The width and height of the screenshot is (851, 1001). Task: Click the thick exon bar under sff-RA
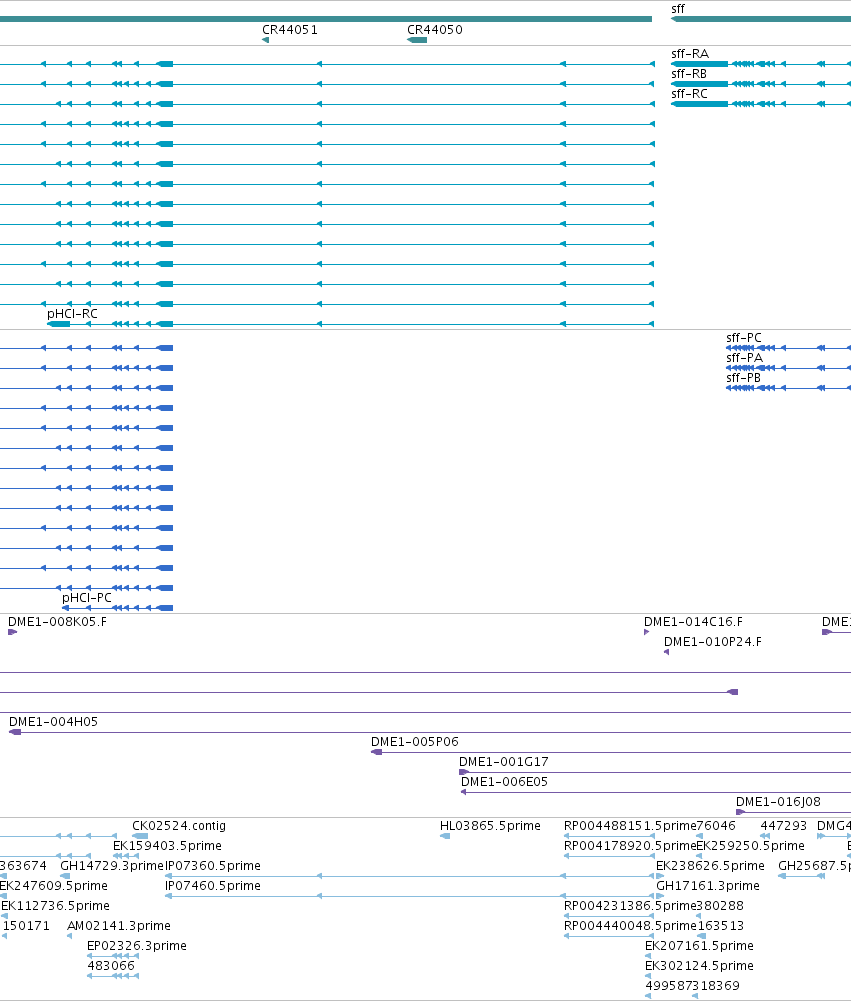[x=700, y=64]
